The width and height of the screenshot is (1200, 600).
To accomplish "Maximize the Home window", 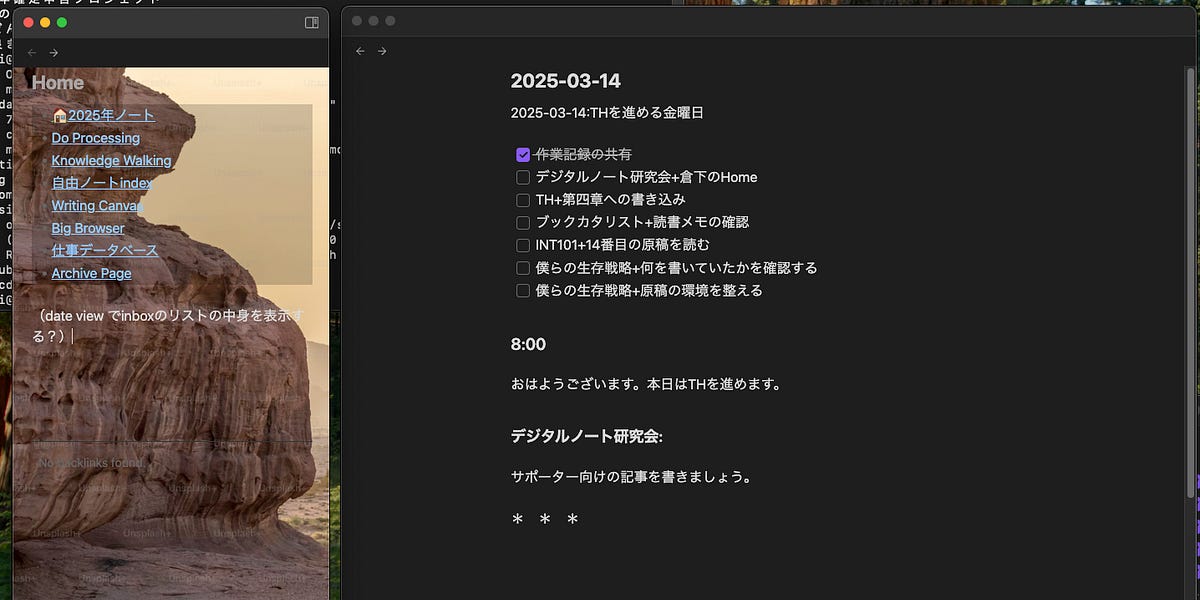I will (x=62, y=22).
